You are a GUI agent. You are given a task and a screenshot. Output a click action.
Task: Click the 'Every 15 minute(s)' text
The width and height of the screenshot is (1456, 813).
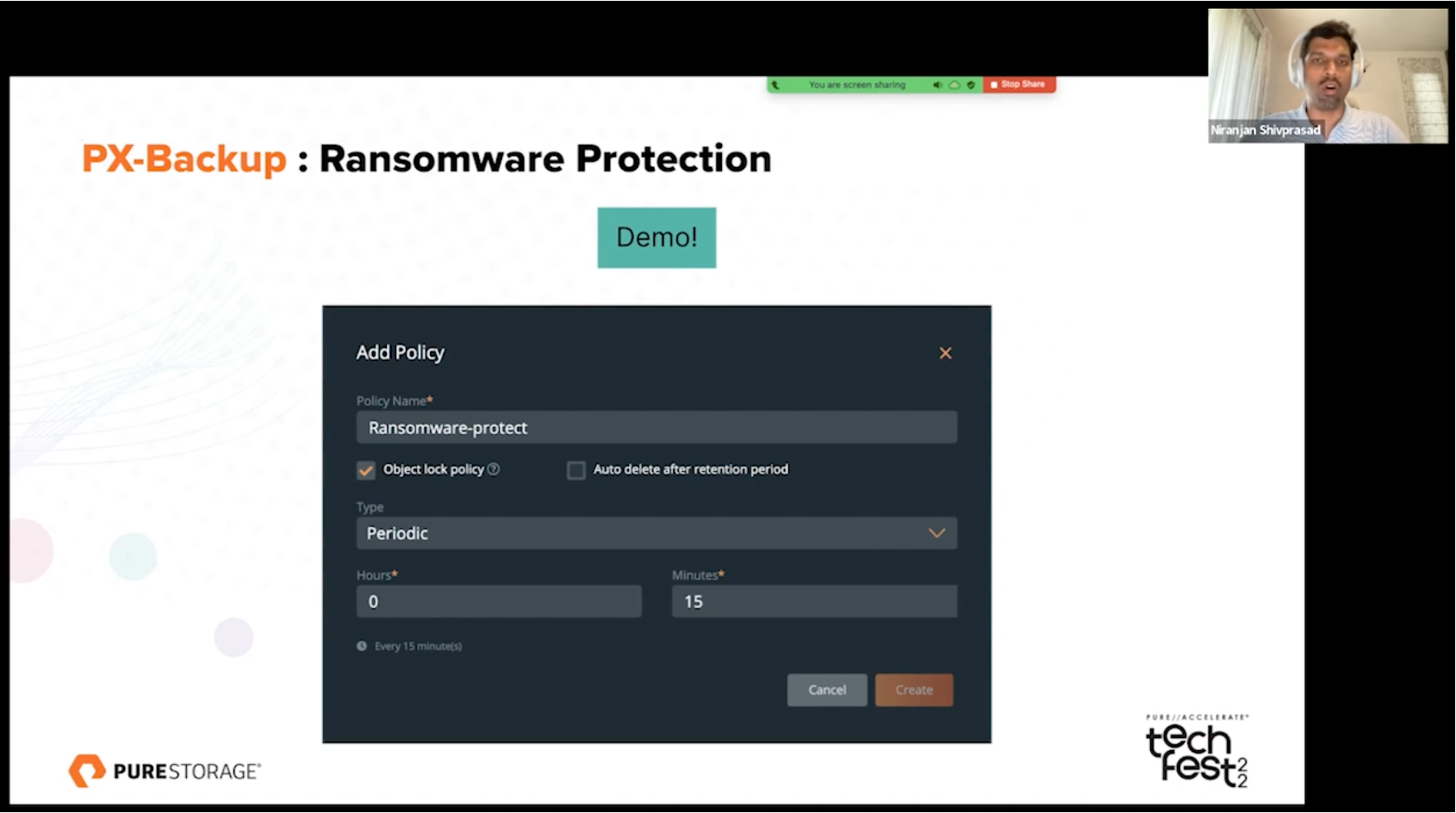(418, 646)
